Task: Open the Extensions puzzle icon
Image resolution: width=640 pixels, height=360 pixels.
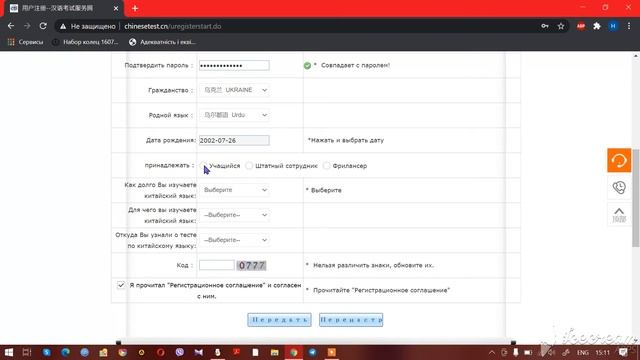Action: click(x=597, y=26)
